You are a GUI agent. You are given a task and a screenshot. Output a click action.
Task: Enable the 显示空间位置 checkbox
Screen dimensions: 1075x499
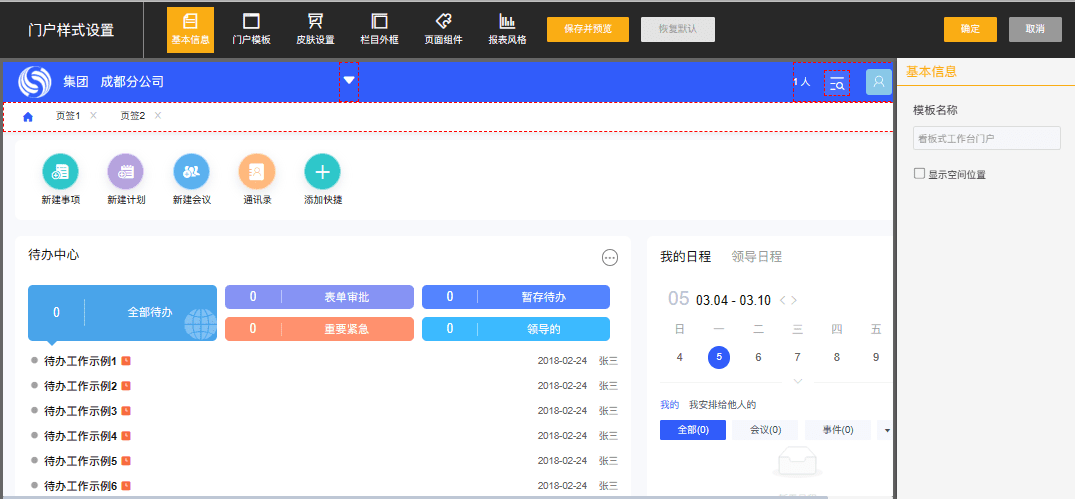pos(919,174)
